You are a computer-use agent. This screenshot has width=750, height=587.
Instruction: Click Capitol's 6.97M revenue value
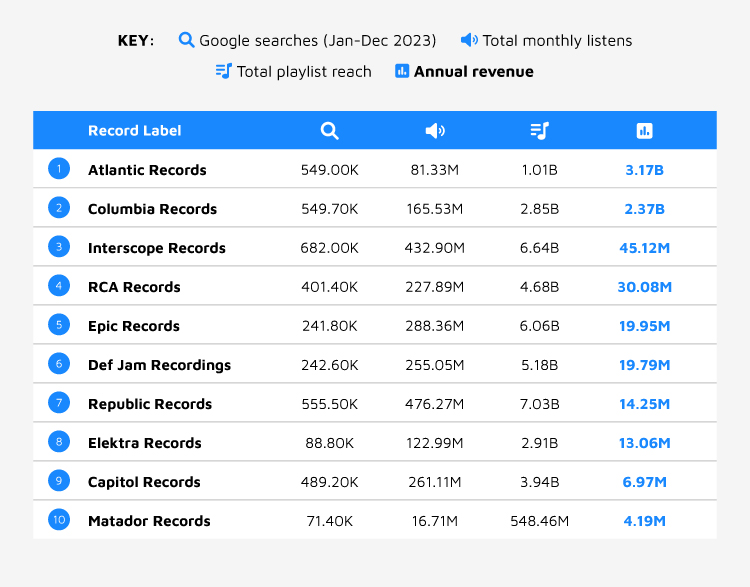(644, 482)
